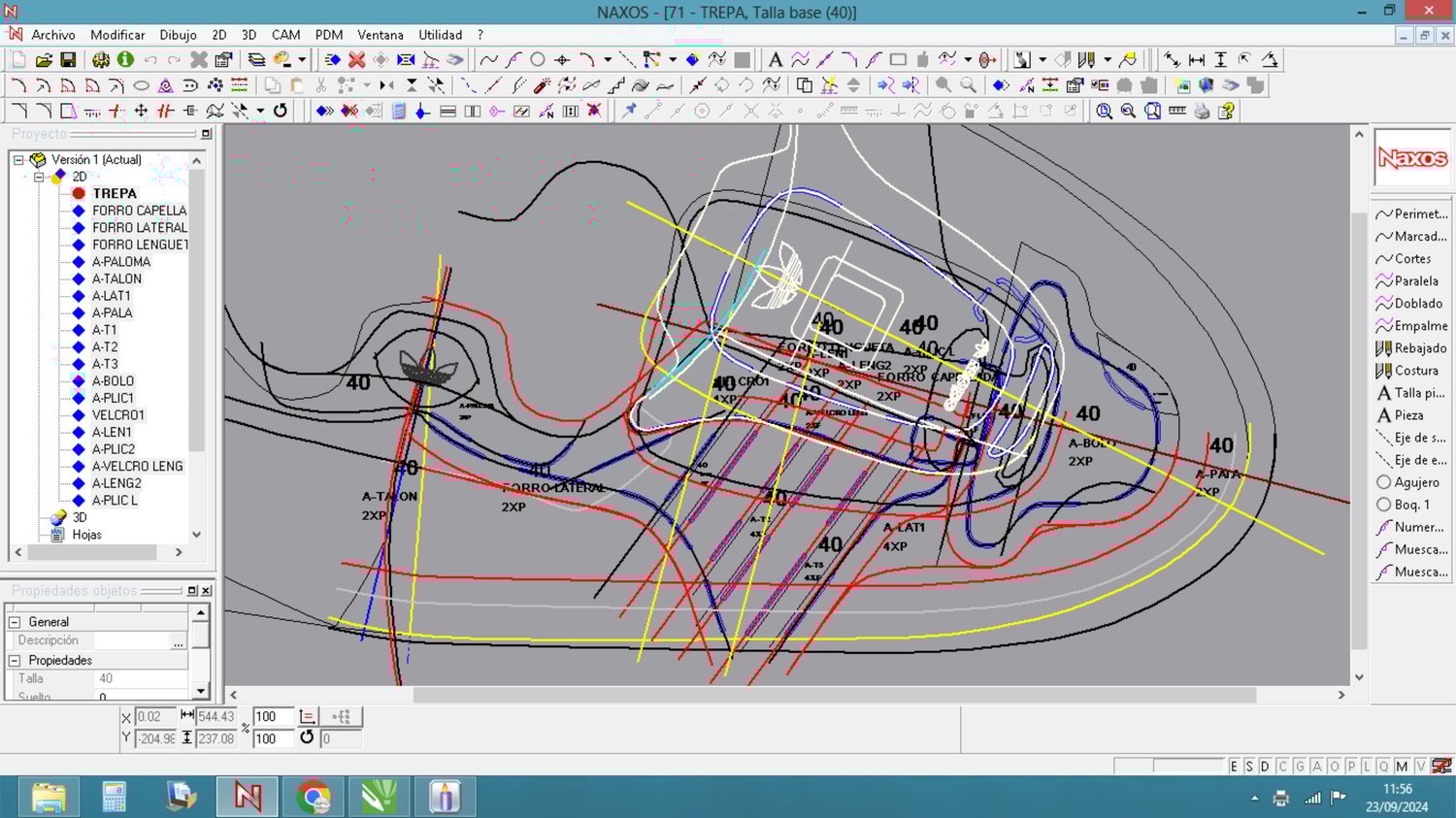Screen dimensions: 1456x818
Task: Select the A-TALON tree item
Action: [116, 278]
